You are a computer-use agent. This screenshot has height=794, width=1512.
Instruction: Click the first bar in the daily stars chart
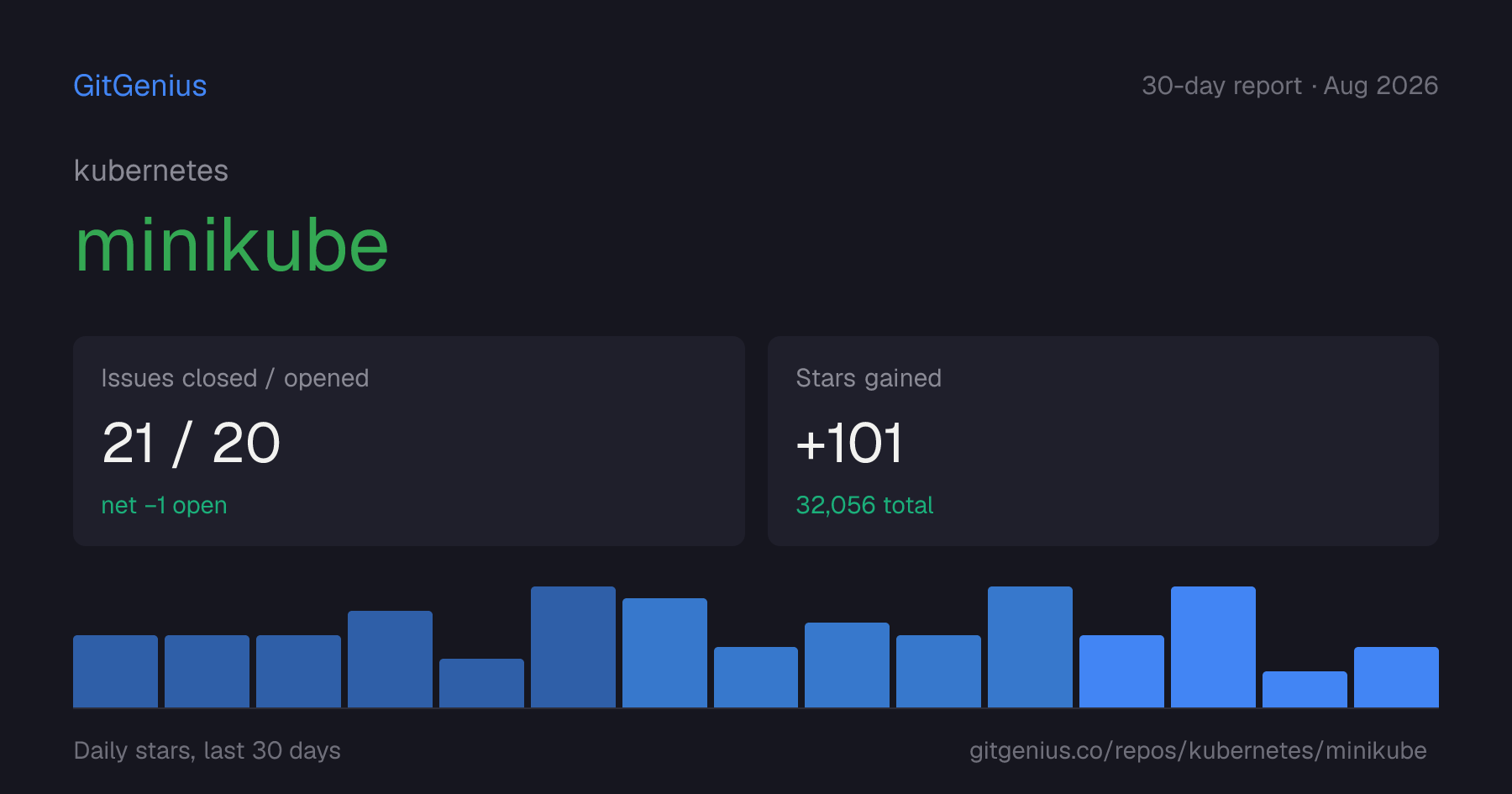pyautogui.click(x=115, y=671)
